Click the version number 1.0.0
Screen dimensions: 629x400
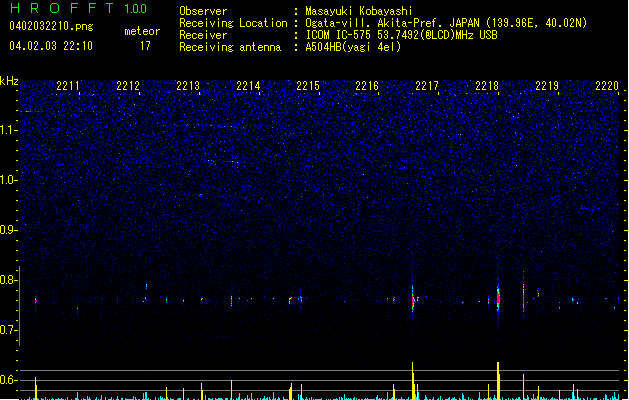click(135, 8)
